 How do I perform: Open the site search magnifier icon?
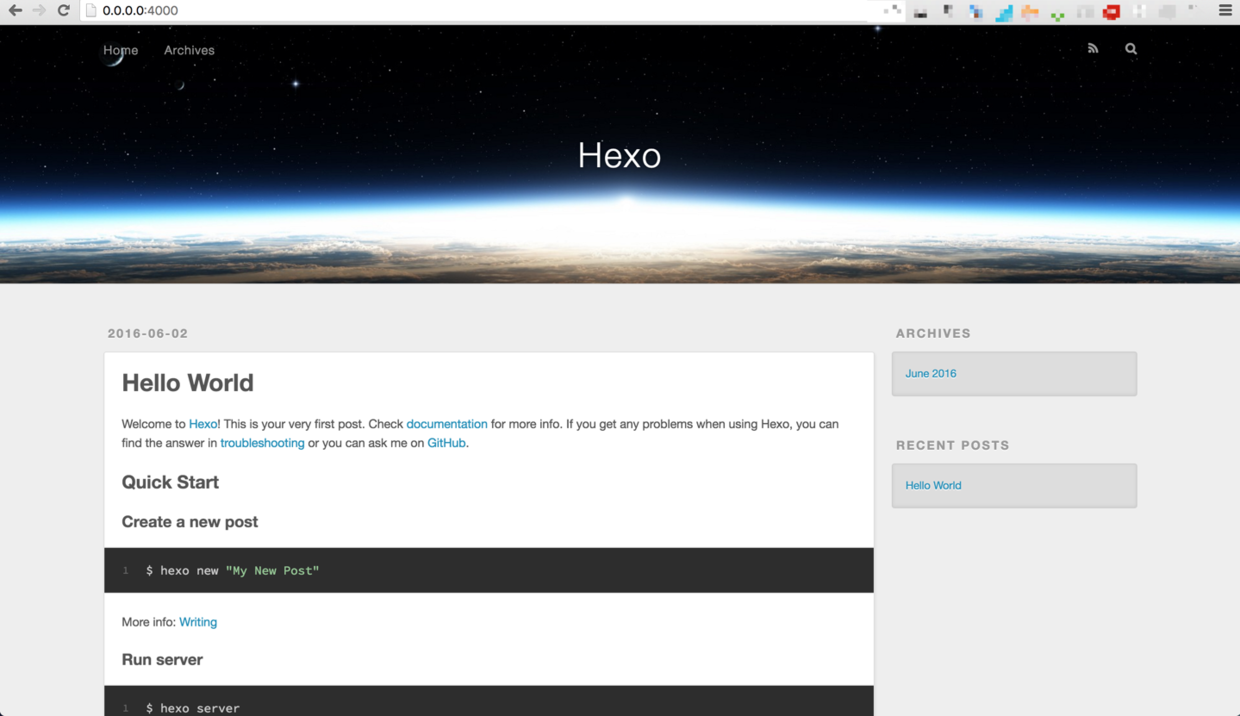(x=1131, y=49)
